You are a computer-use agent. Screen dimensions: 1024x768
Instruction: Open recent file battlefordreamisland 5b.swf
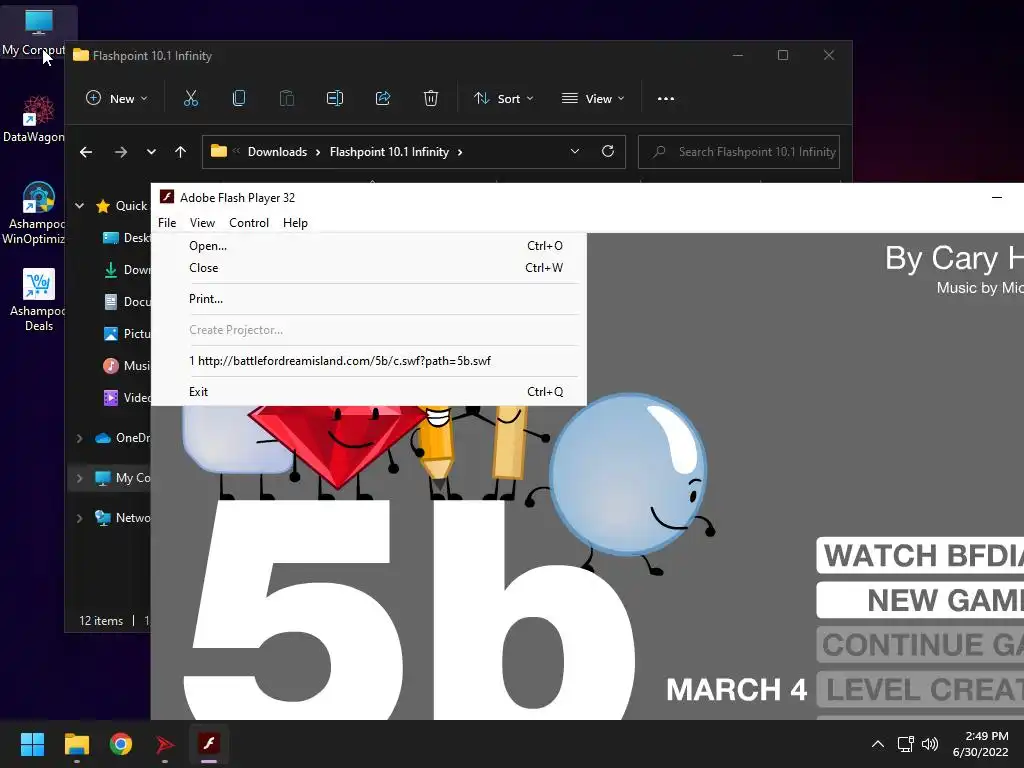[369, 360]
